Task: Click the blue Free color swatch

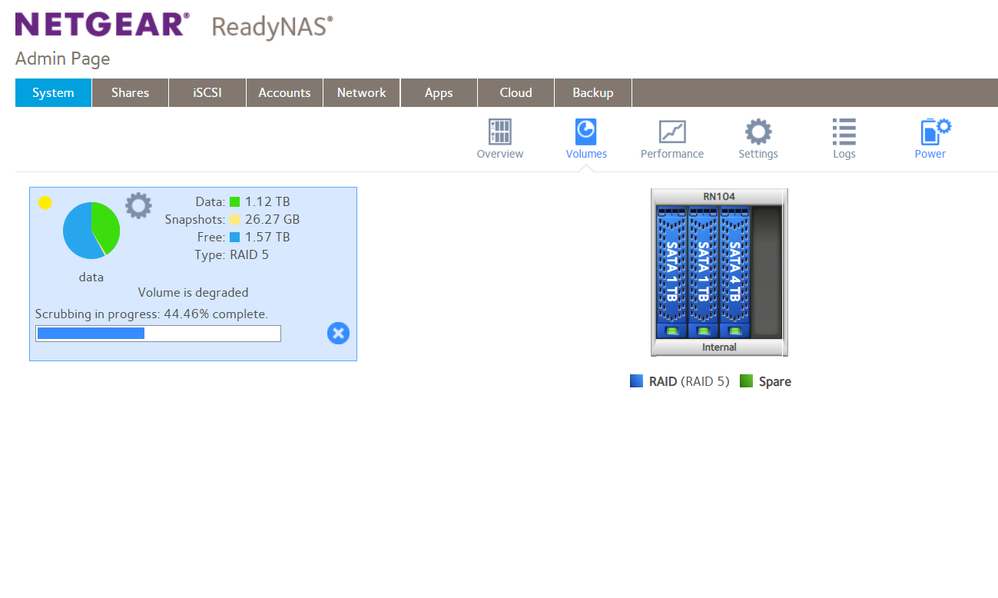Action: click(235, 237)
